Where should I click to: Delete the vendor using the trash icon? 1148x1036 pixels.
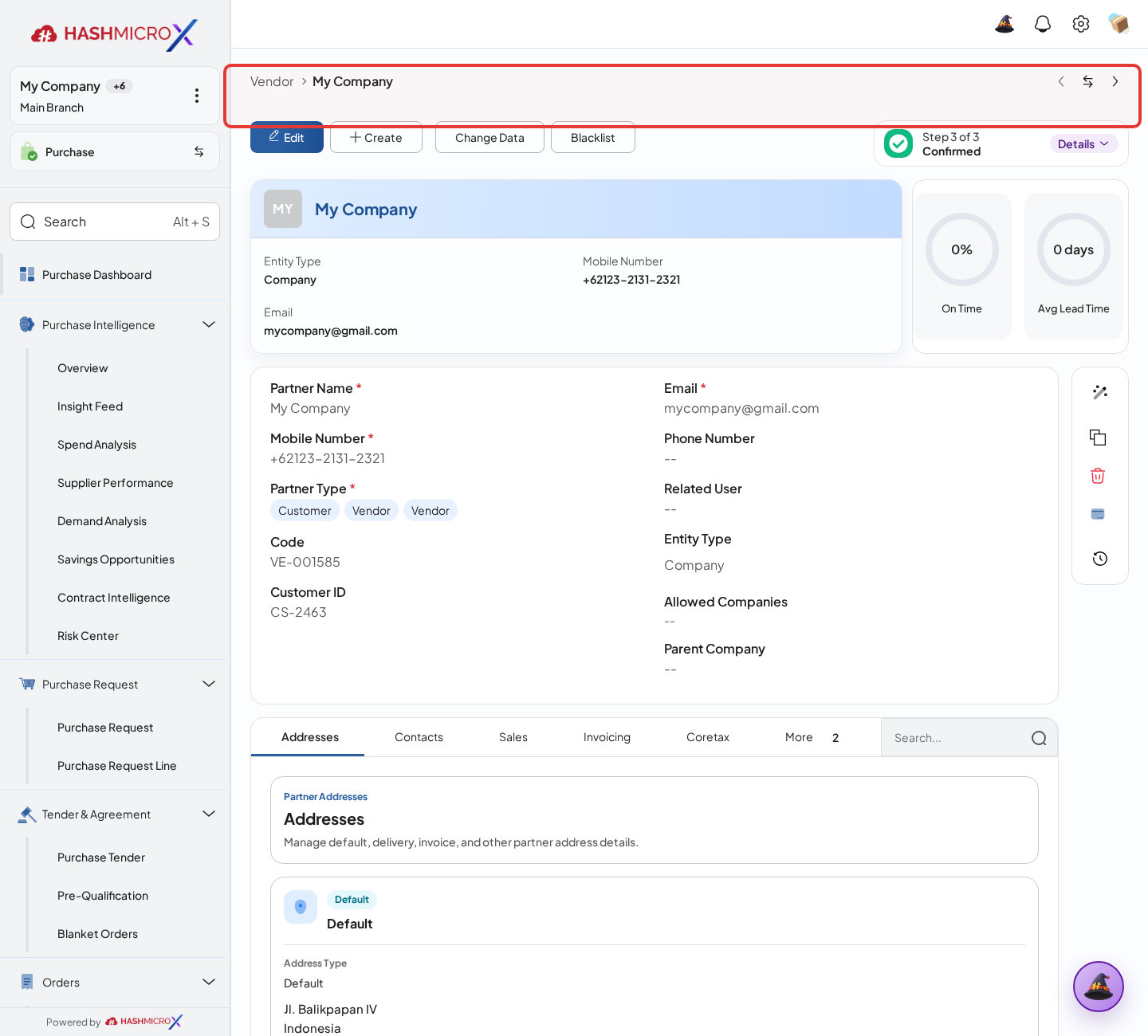click(x=1098, y=476)
